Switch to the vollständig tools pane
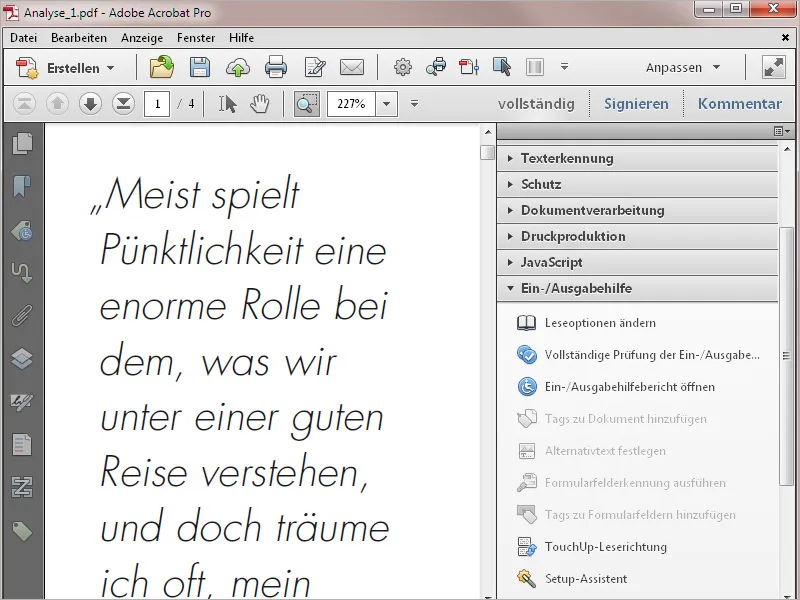The image size is (800, 600). tap(536, 104)
